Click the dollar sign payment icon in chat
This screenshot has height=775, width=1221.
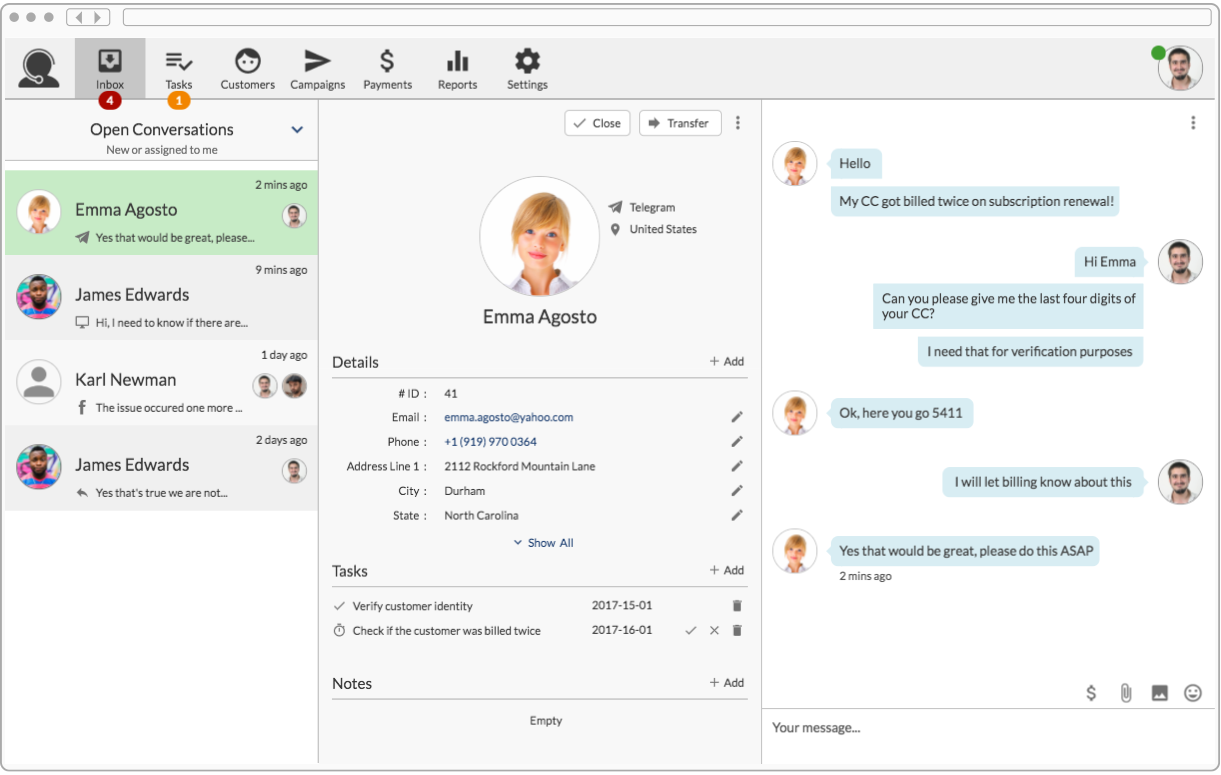click(x=1091, y=693)
